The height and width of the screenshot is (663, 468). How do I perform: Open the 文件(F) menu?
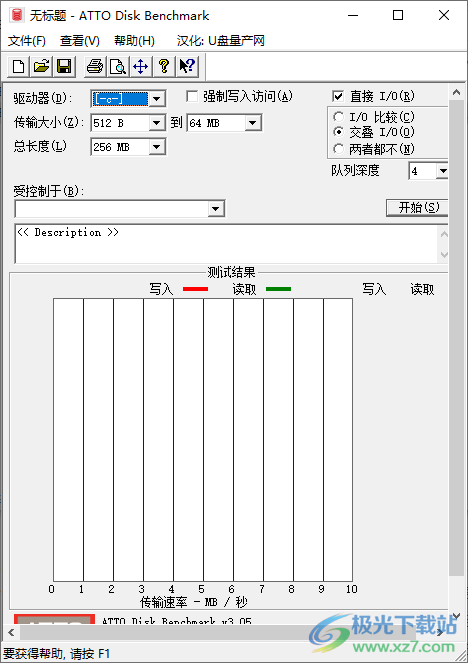click(27, 41)
